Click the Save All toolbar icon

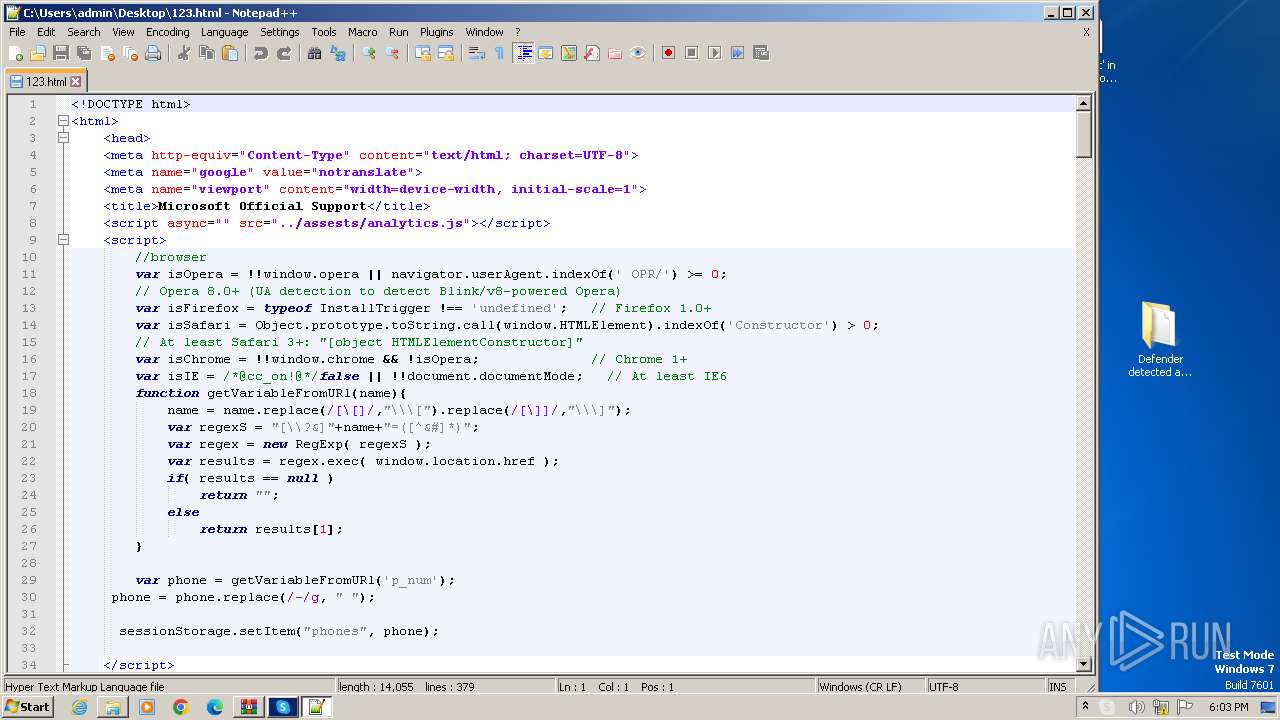tap(84, 53)
